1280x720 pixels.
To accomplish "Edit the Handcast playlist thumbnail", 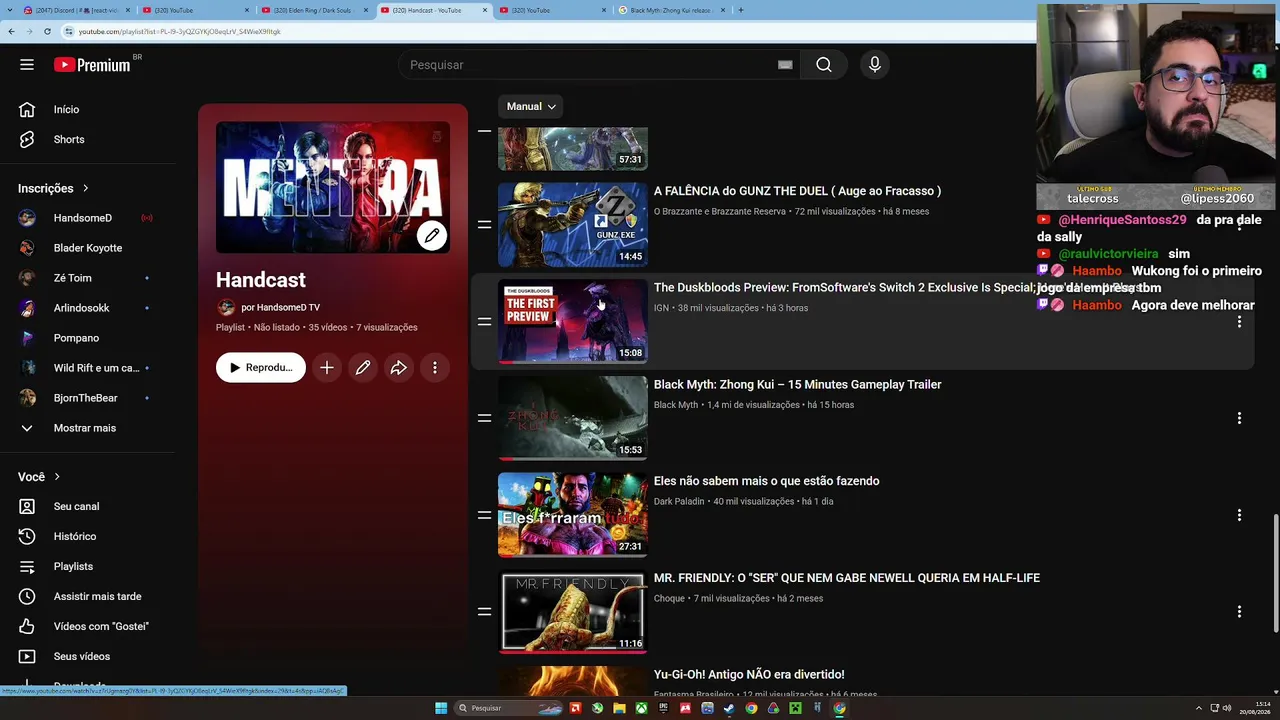I will click(432, 236).
